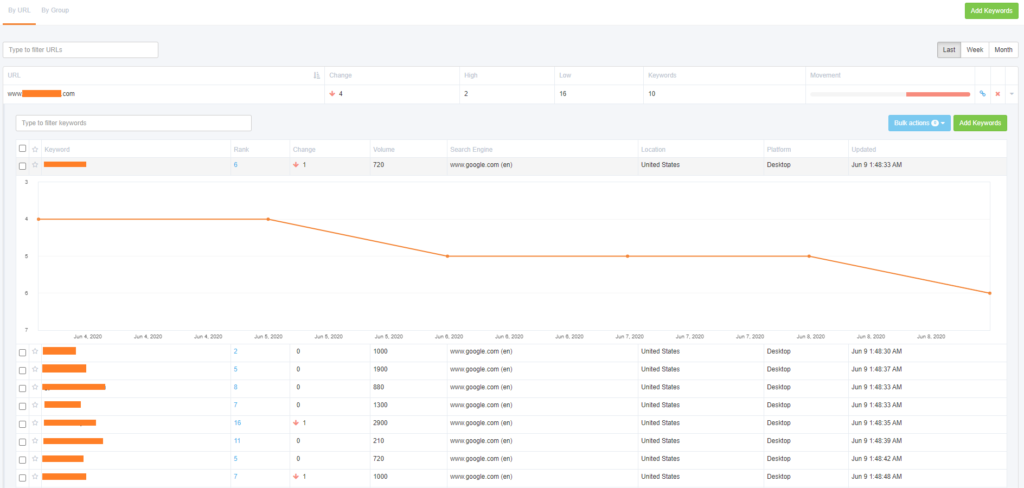1024x488 pixels.
Task: Click the Keywords column header in the URL table
Action: [x=662, y=76]
